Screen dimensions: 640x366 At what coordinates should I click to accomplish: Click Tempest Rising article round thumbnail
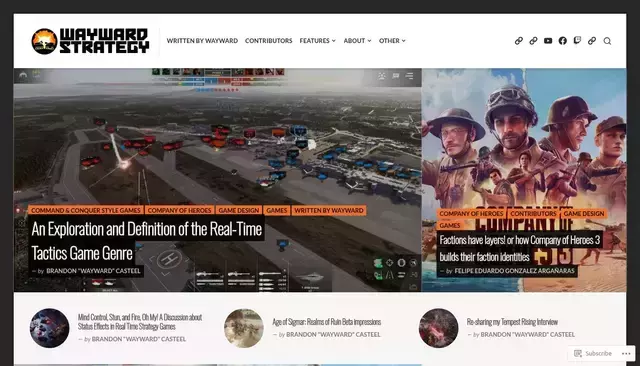(438, 328)
